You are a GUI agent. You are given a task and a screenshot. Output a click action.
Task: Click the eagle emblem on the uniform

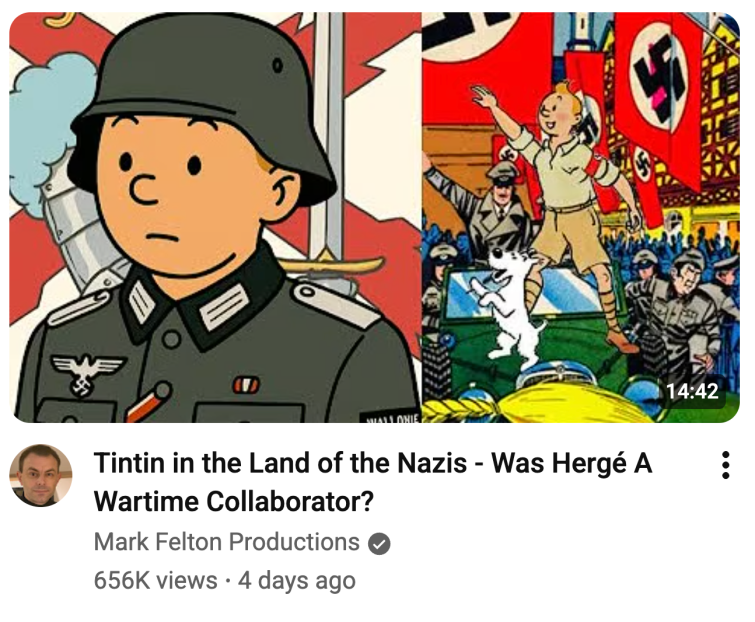click(87, 373)
